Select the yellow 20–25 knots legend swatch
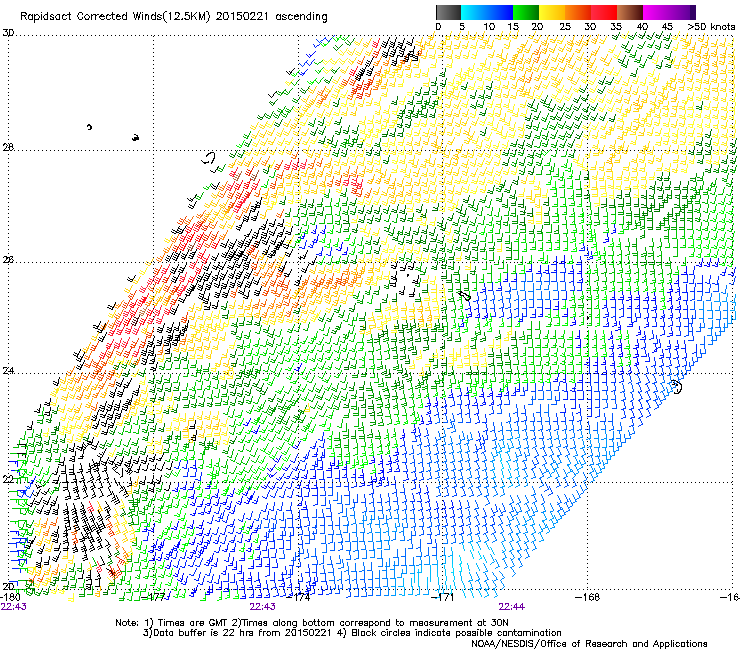 click(552, 12)
